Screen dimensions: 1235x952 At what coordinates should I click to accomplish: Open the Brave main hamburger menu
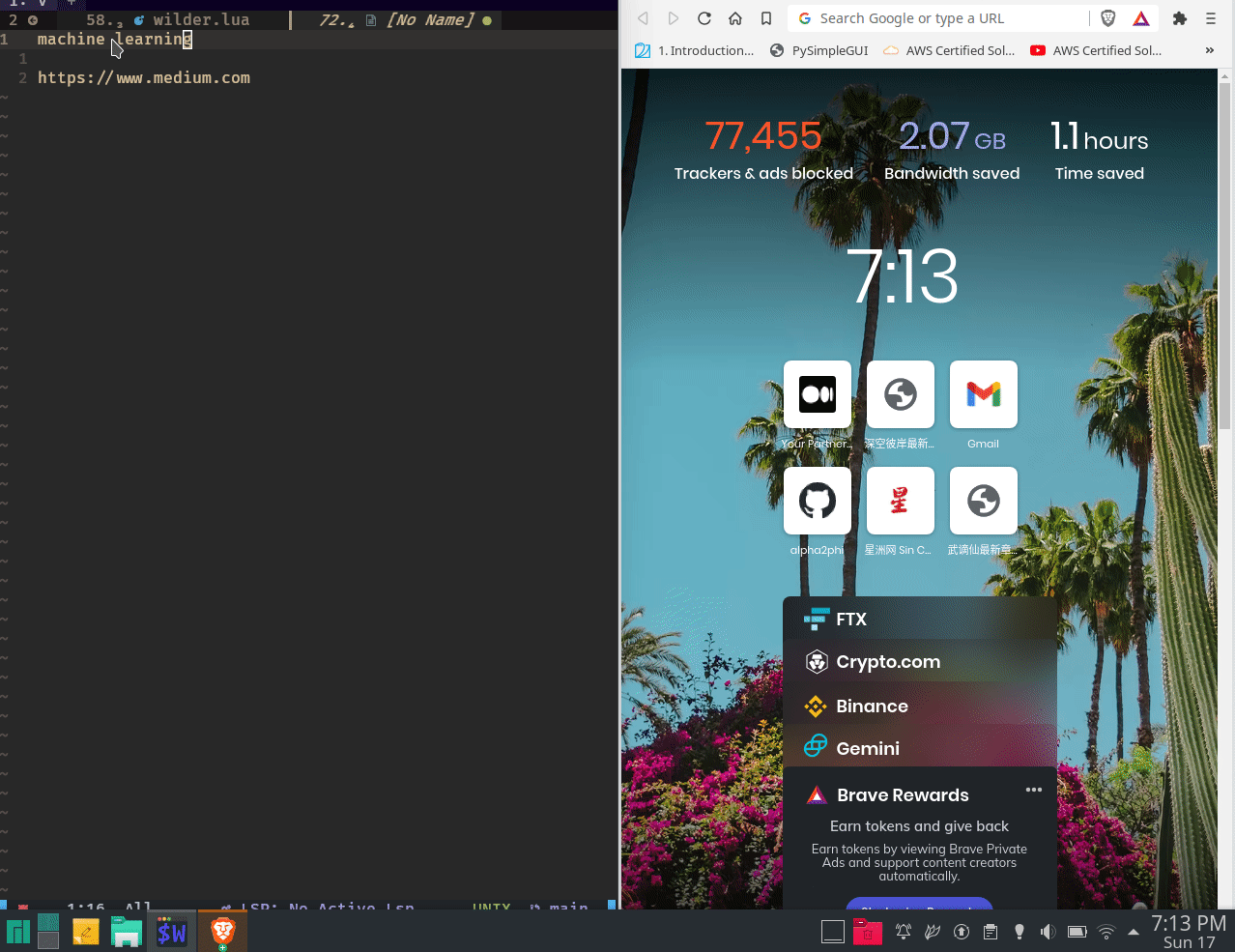tap(1211, 18)
